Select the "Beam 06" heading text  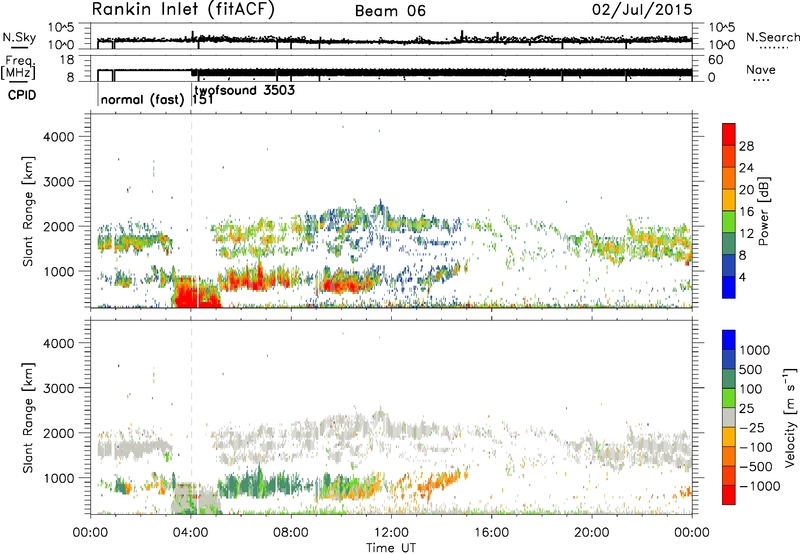tap(390, 11)
